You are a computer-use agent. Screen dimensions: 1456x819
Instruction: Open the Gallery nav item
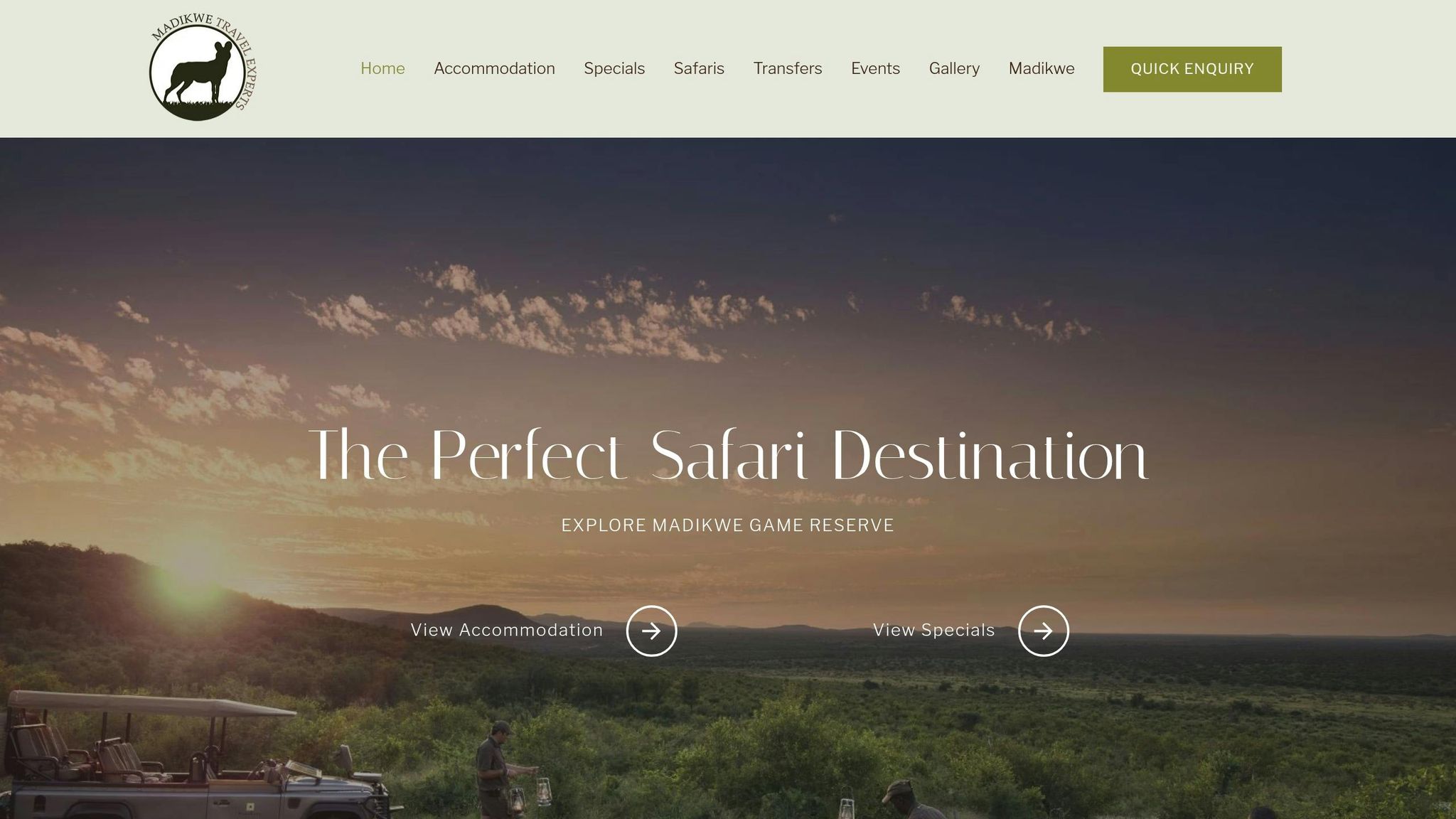[954, 69]
